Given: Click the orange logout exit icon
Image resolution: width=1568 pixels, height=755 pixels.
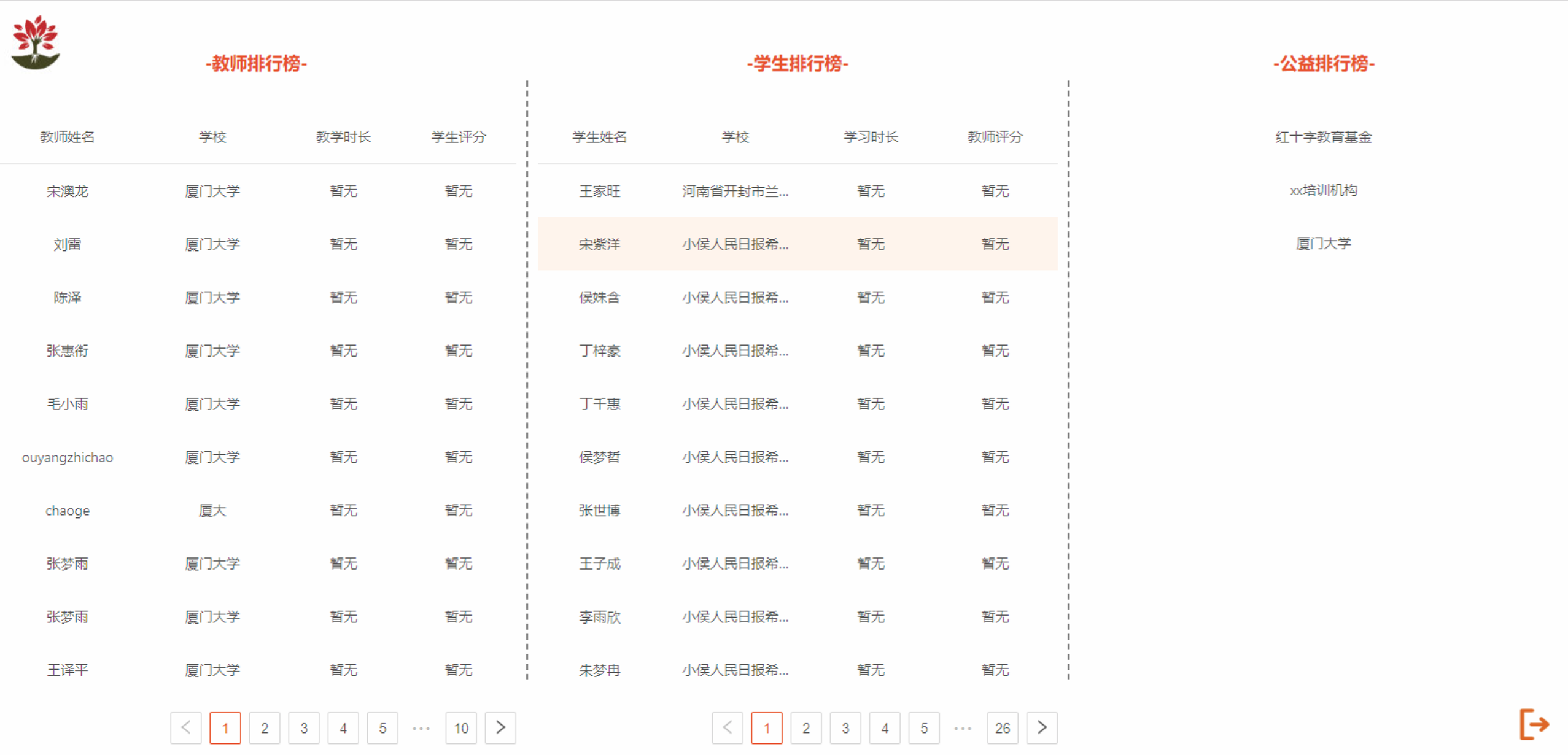Looking at the screenshot, I should point(1534,724).
